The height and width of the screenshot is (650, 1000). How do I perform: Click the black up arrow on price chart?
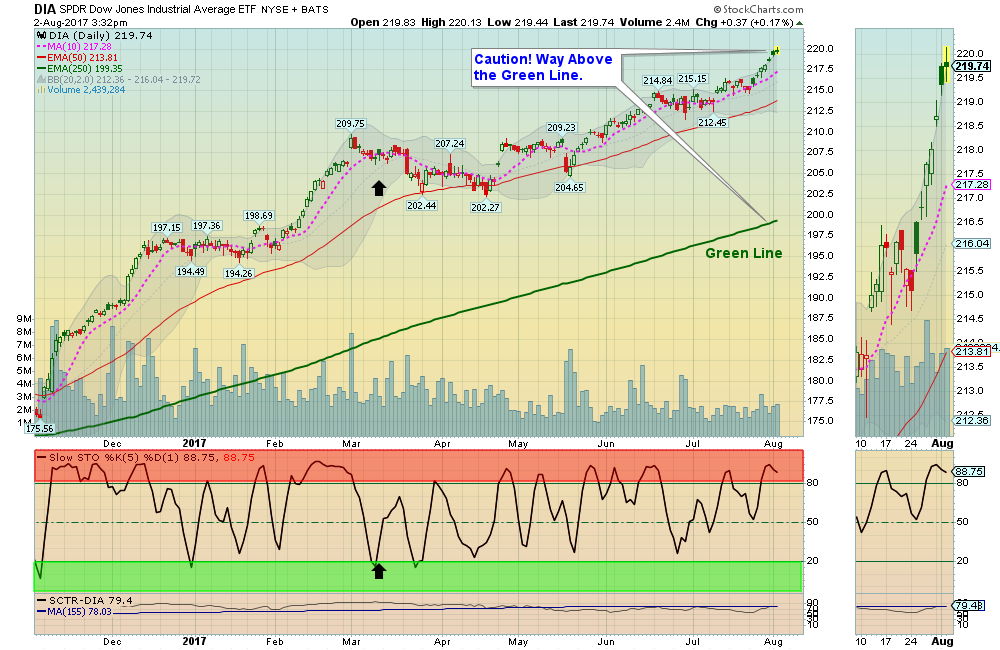click(379, 188)
